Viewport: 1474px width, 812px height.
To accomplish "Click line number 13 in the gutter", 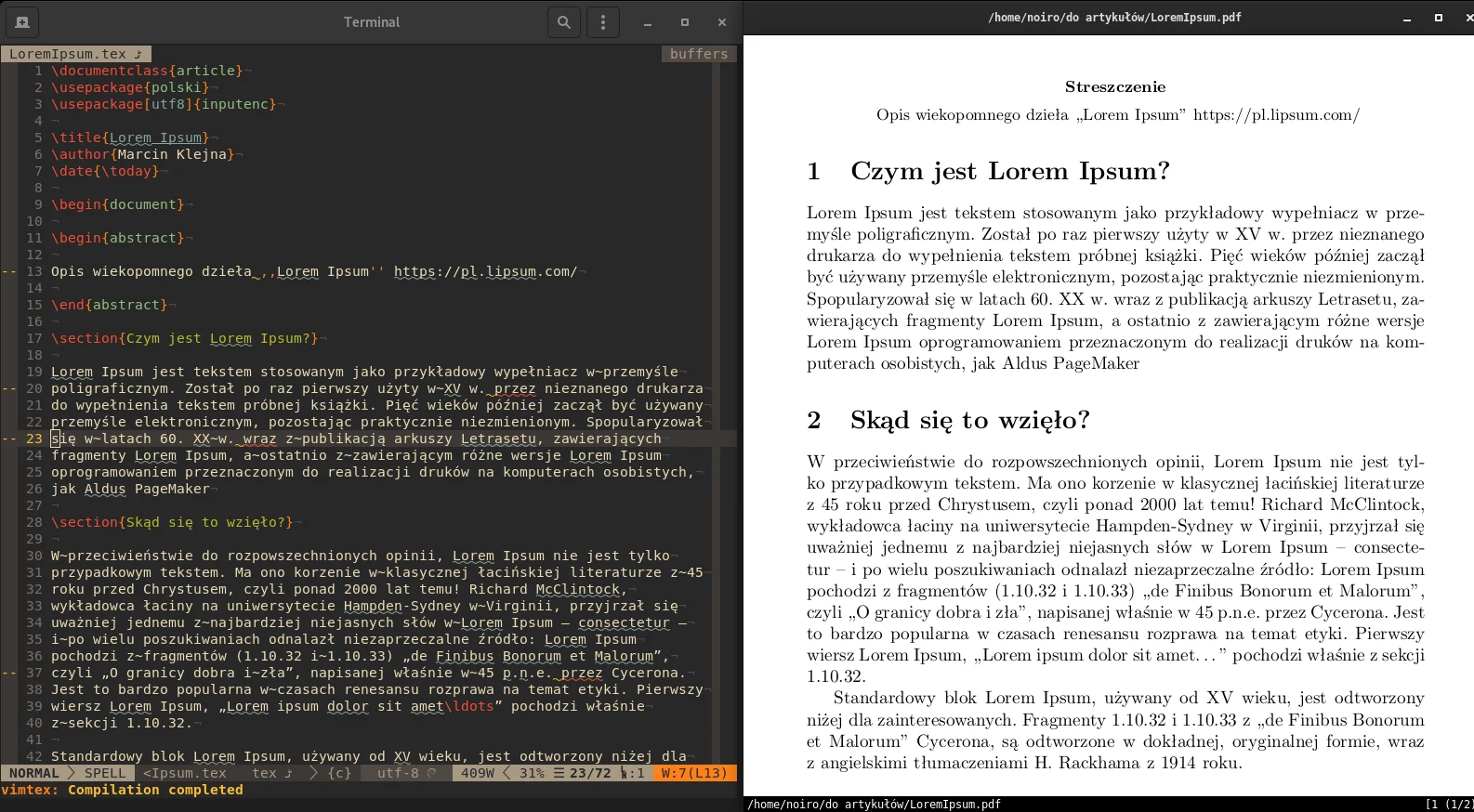I will pyautogui.click(x=33, y=271).
